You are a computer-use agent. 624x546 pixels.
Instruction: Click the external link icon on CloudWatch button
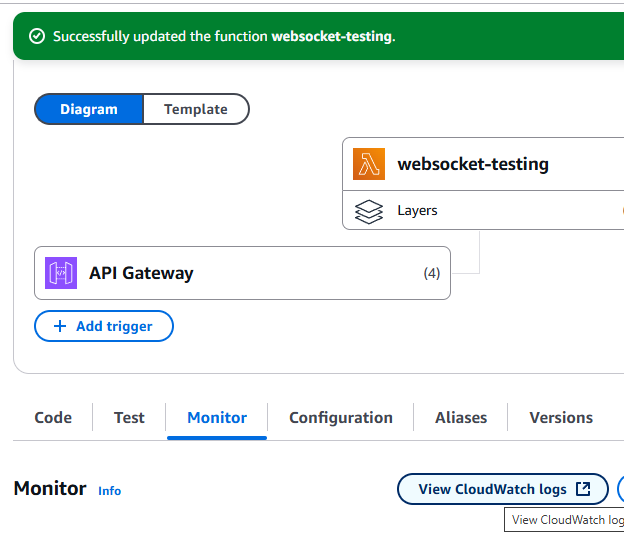[x=583, y=489]
